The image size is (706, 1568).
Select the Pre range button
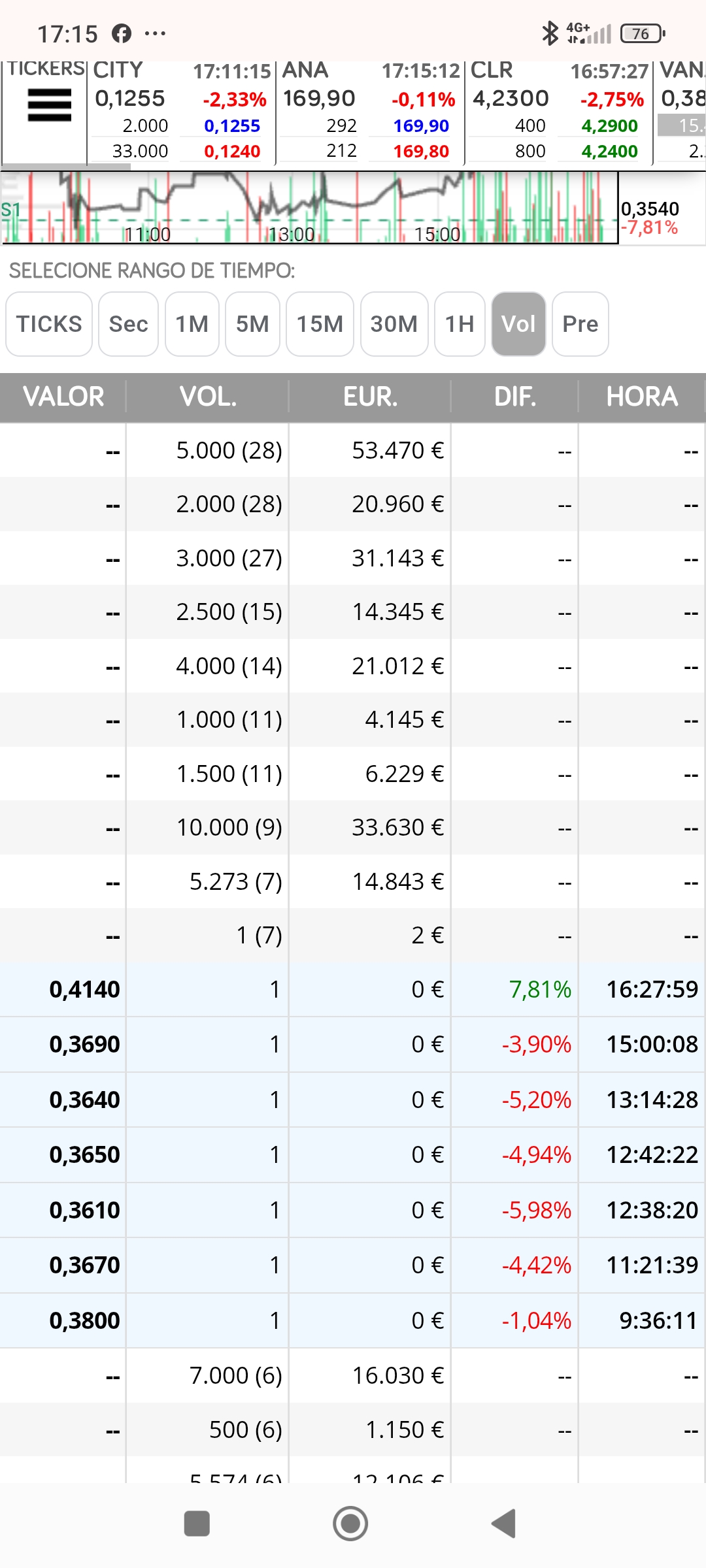tap(580, 324)
